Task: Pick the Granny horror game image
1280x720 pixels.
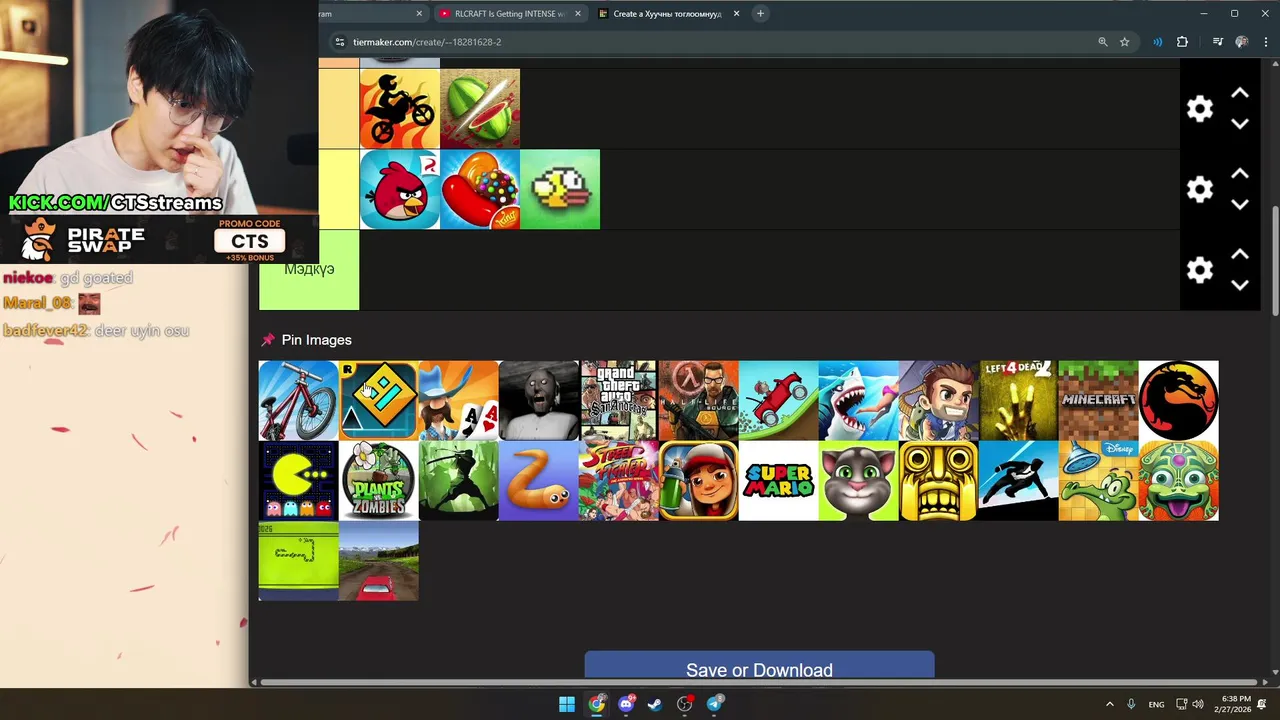Action: [538, 401]
